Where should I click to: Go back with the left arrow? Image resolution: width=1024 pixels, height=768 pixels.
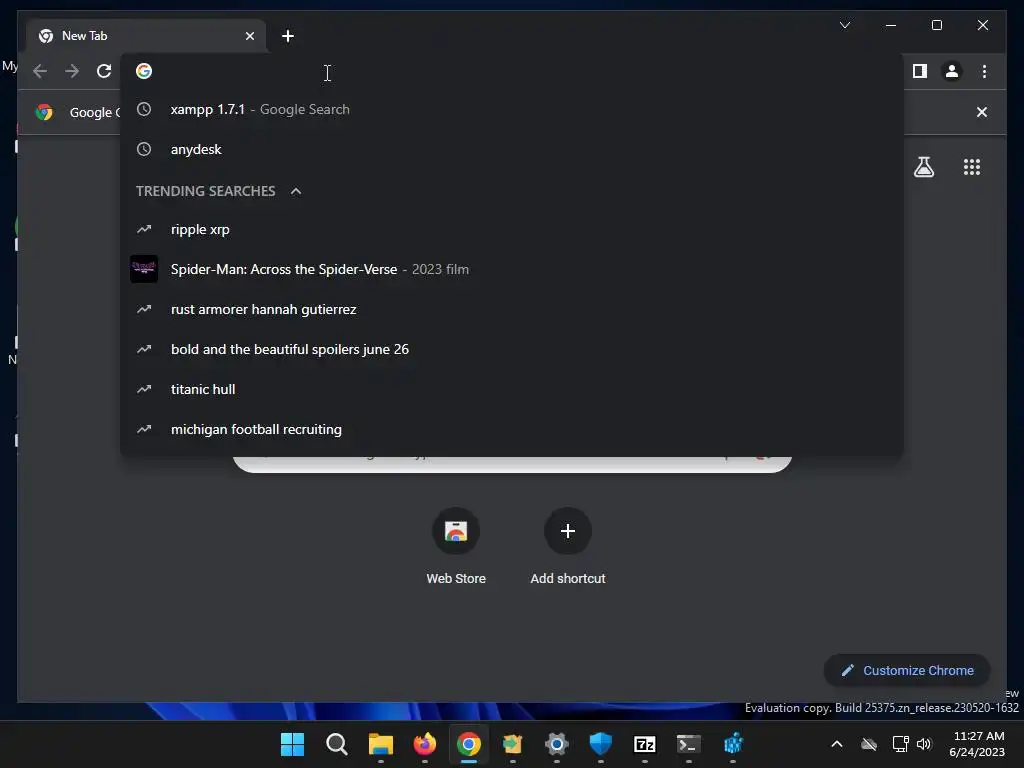[40, 71]
